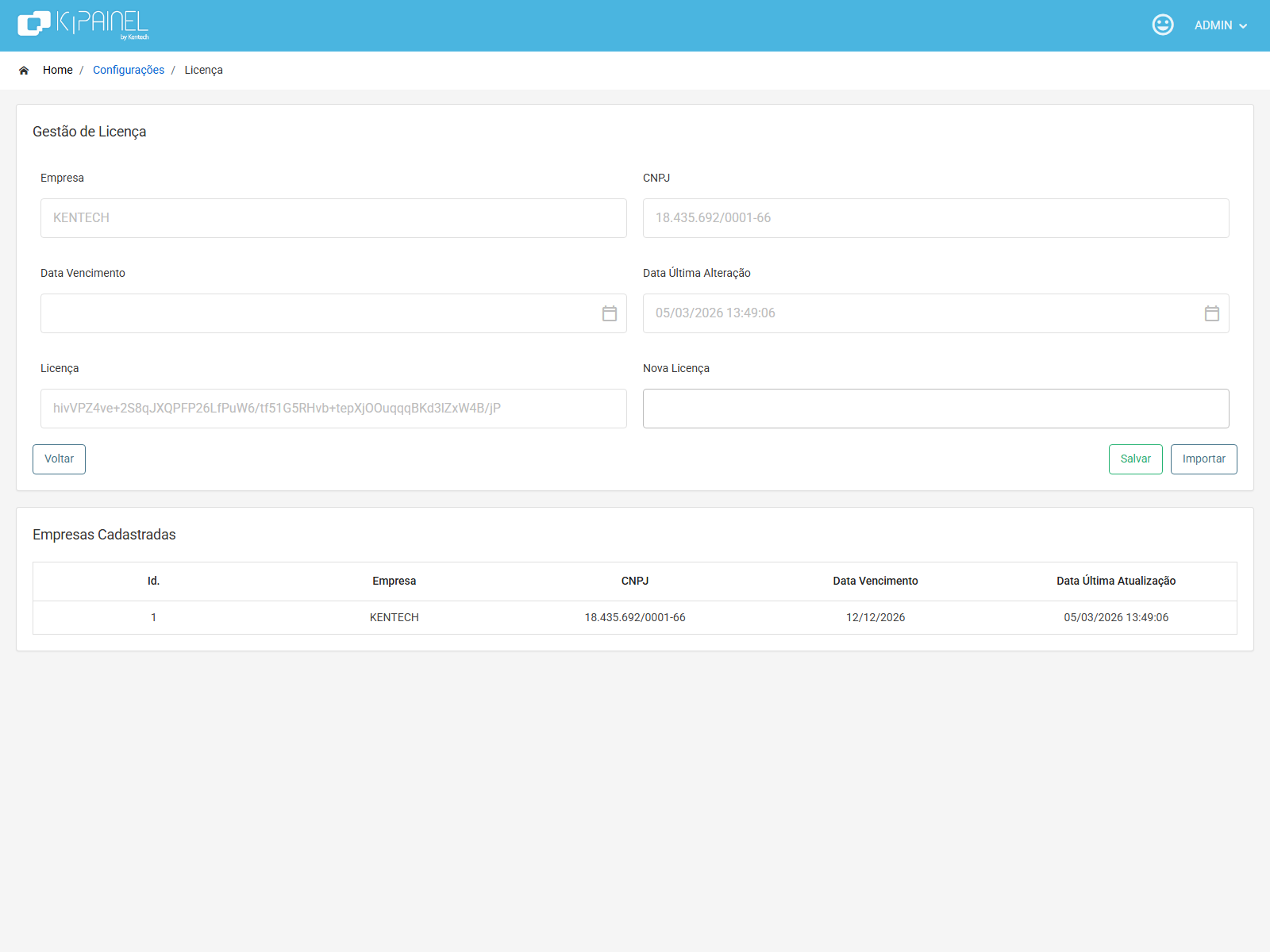Click the Salvar button
Screen dimensions: 1270x952
coord(1136,459)
